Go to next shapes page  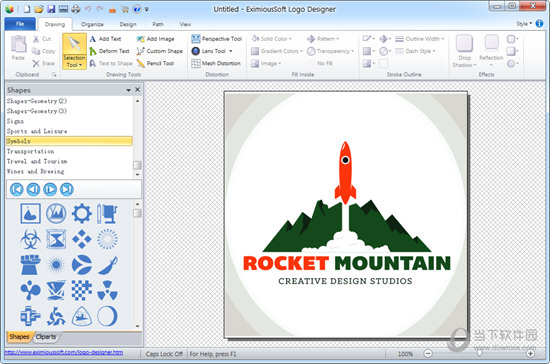point(50,189)
